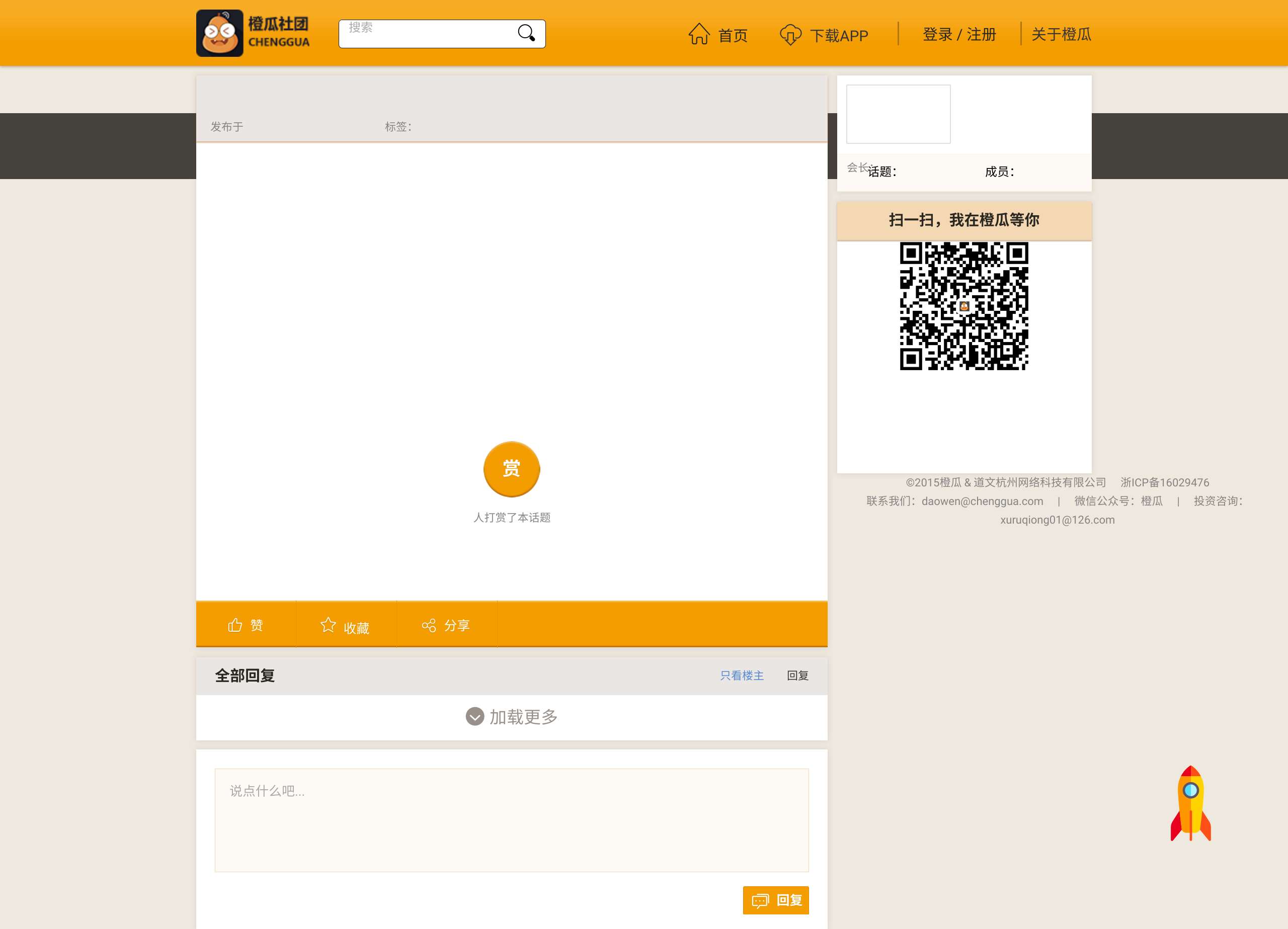The height and width of the screenshot is (929, 1288).
Task: Click the 首页 navigation text
Action: coord(733,35)
